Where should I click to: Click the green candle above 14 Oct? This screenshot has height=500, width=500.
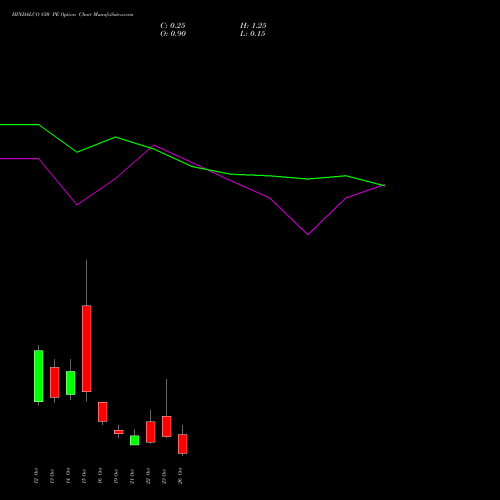coord(71,383)
